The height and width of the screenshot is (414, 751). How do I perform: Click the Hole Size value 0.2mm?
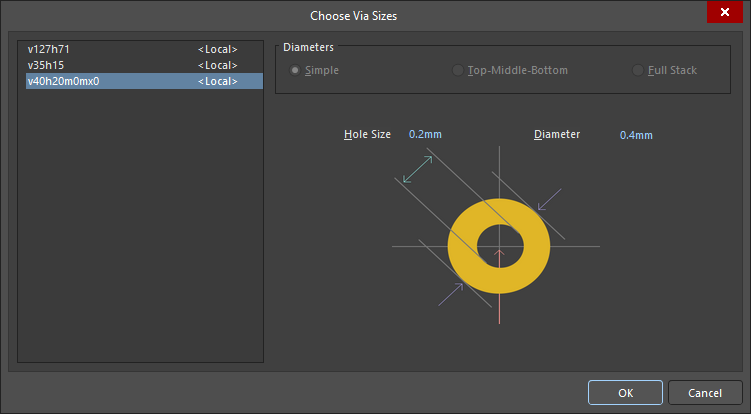pos(425,134)
